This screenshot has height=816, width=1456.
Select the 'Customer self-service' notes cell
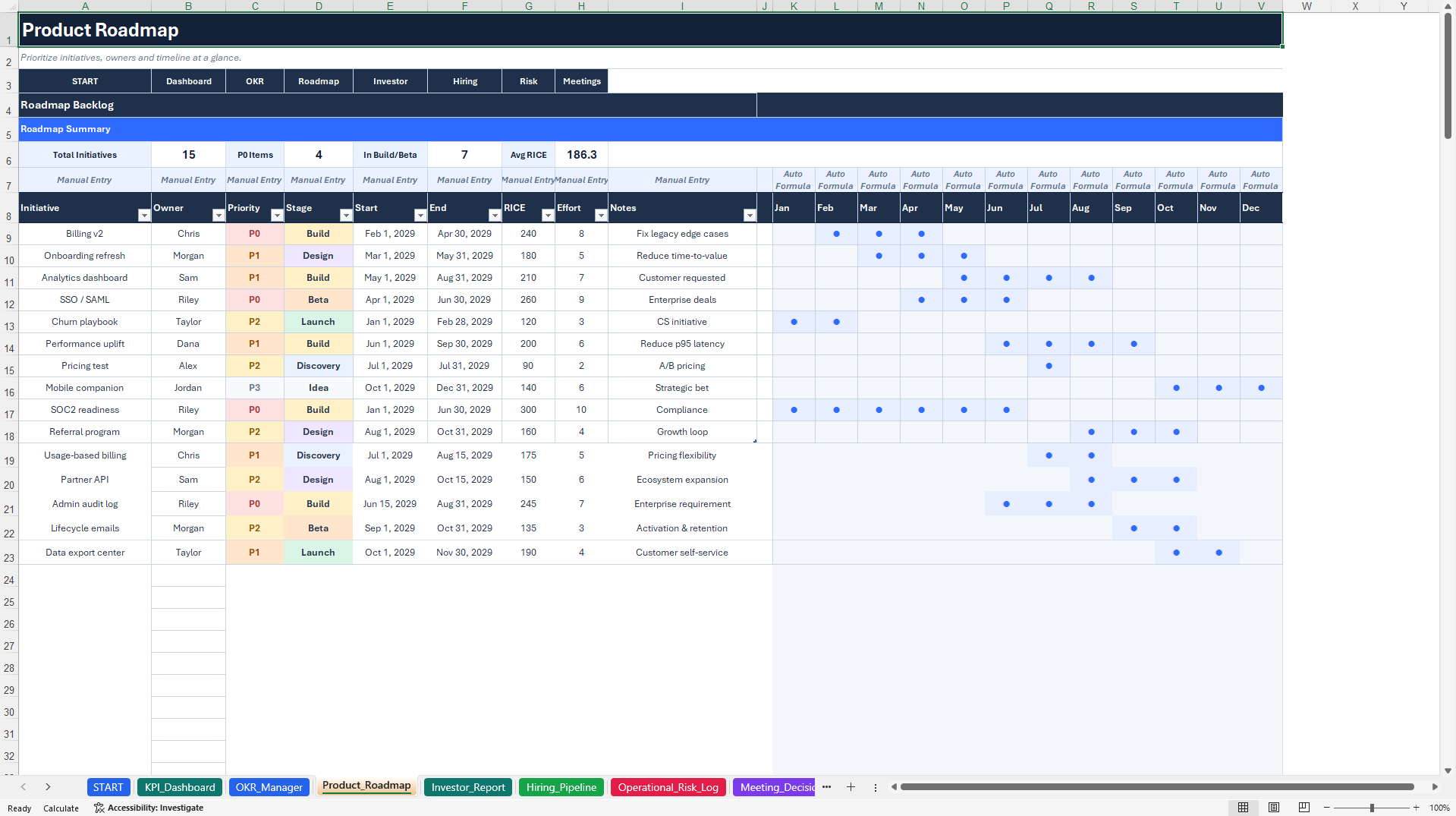pos(682,553)
